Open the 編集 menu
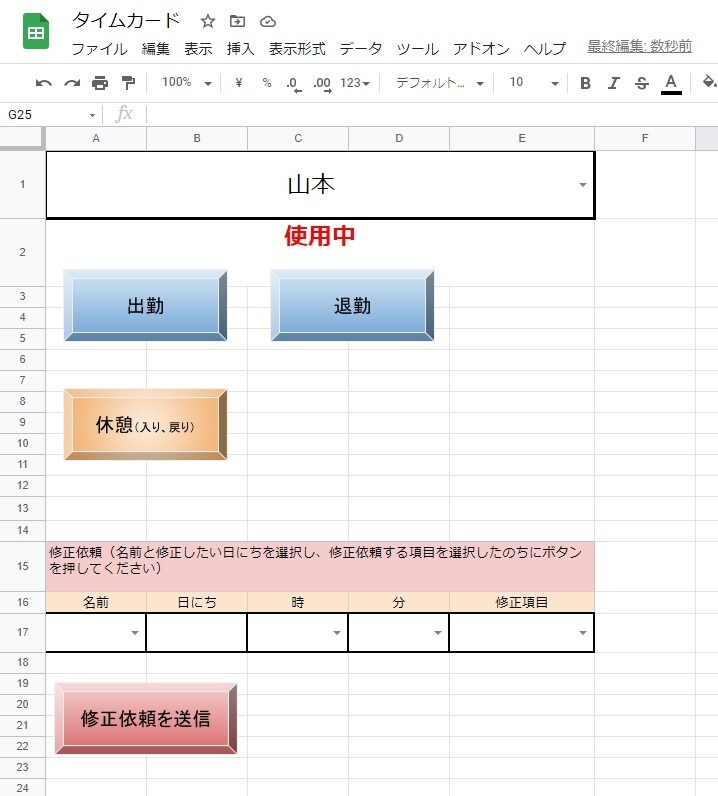This screenshot has height=796, width=718. [x=155, y=49]
